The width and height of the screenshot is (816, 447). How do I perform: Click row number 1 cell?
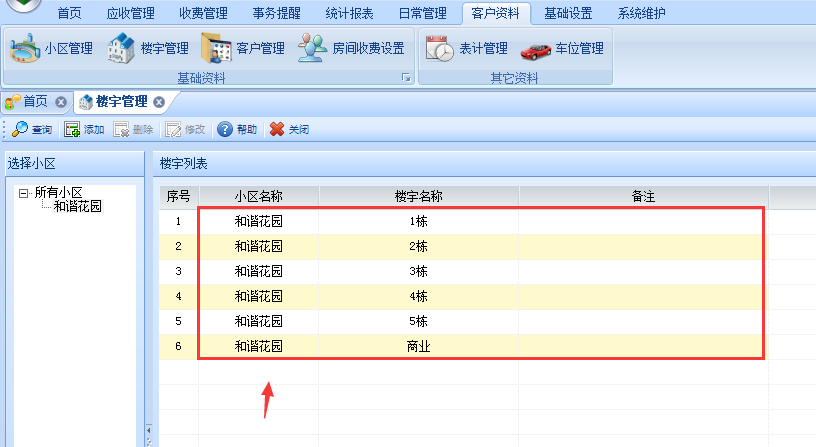[x=178, y=221]
